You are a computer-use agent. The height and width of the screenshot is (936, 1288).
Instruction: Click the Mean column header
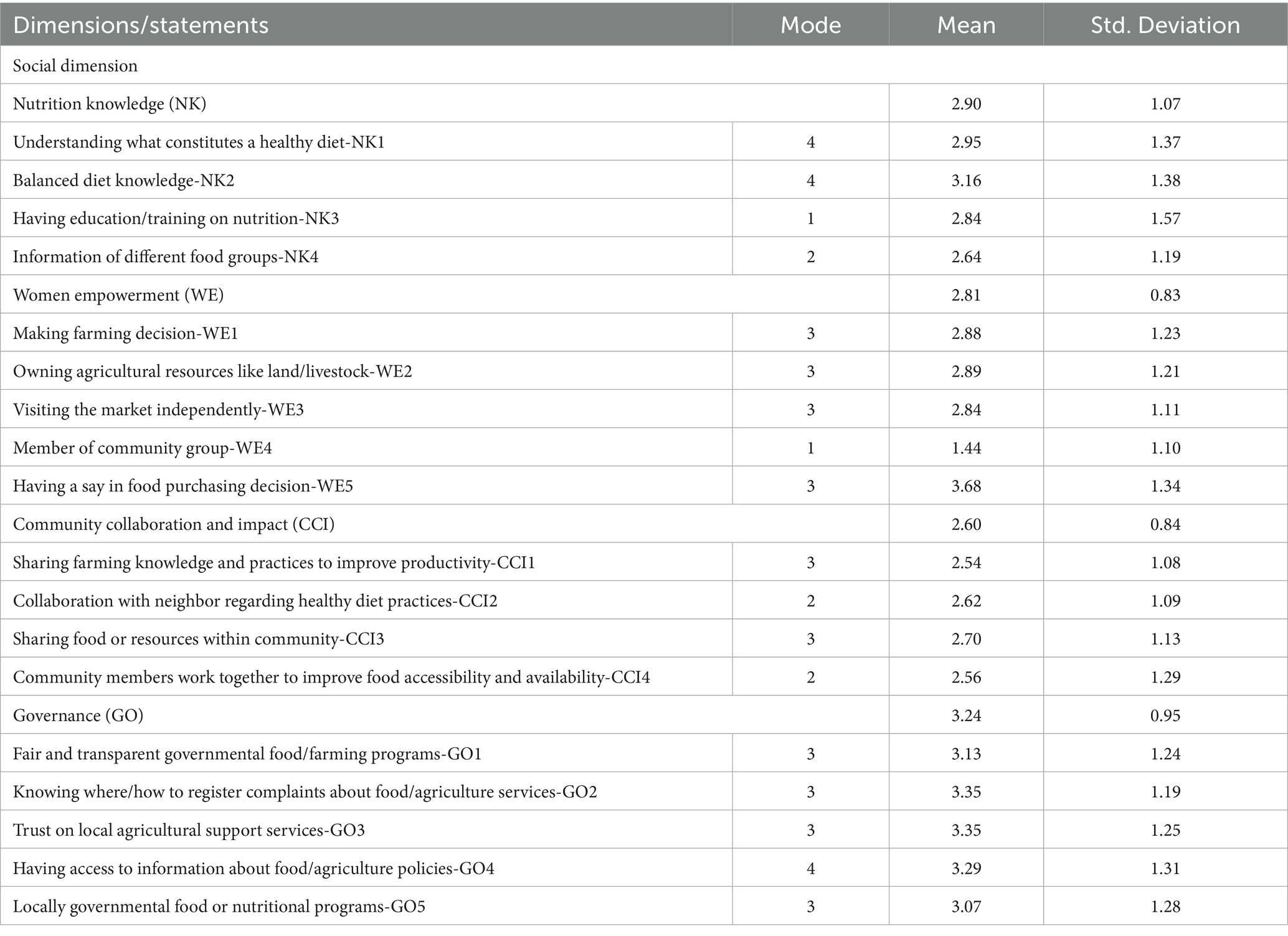[966, 25]
